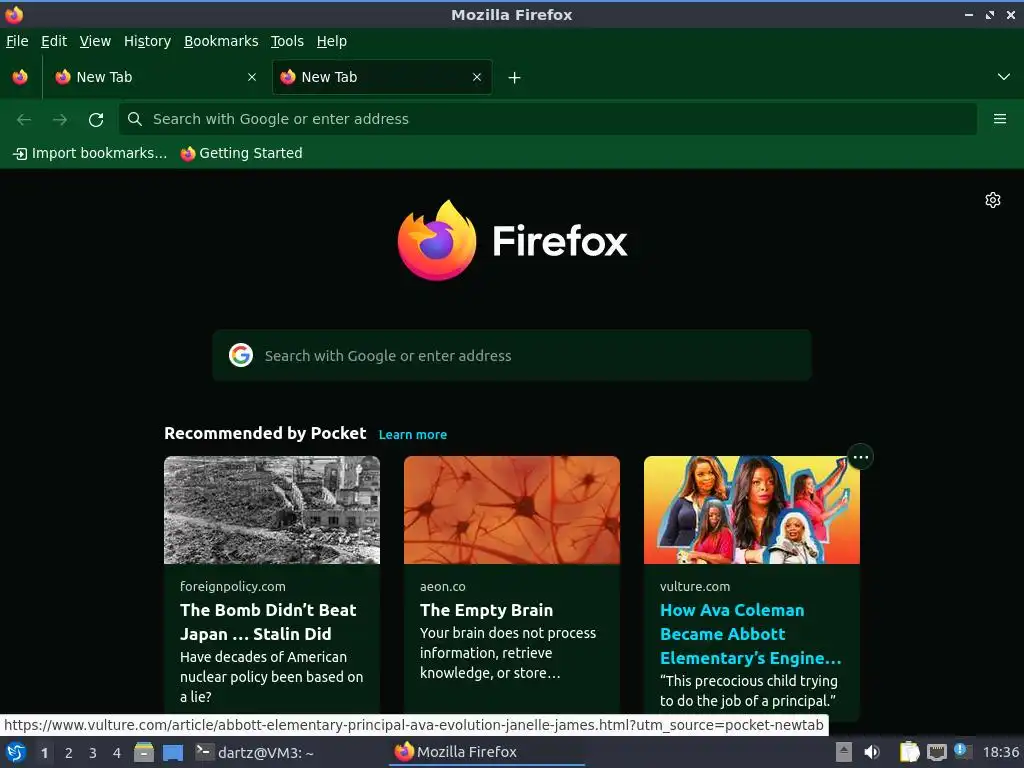
Task: Open the hamburger application menu
Action: 1000,119
